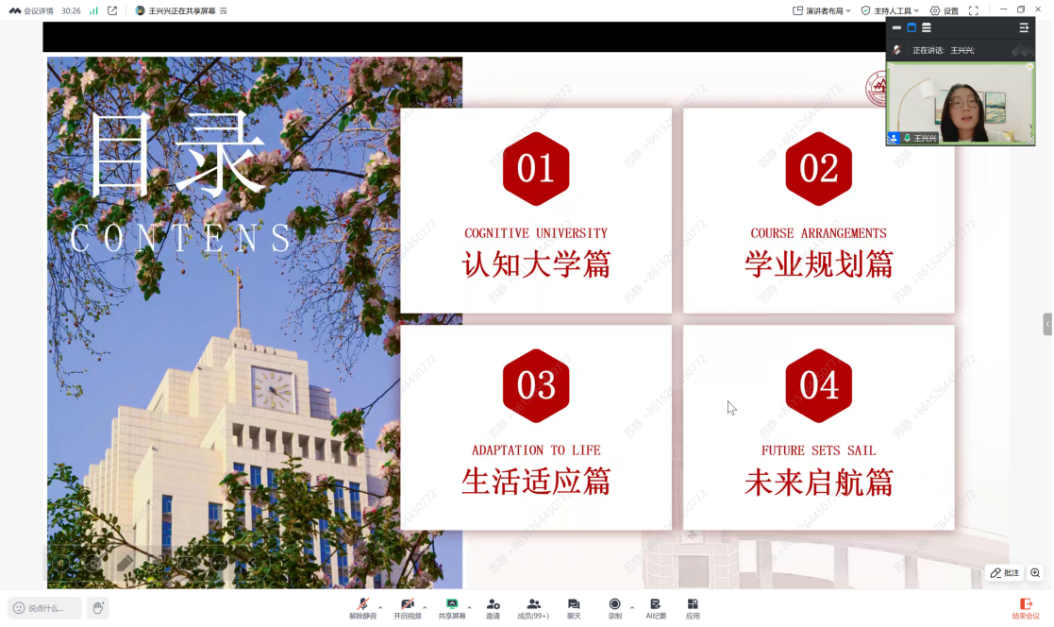Click the 批注 annotate button
This screenshot has width=1054, height=627.
[1005, 573]
